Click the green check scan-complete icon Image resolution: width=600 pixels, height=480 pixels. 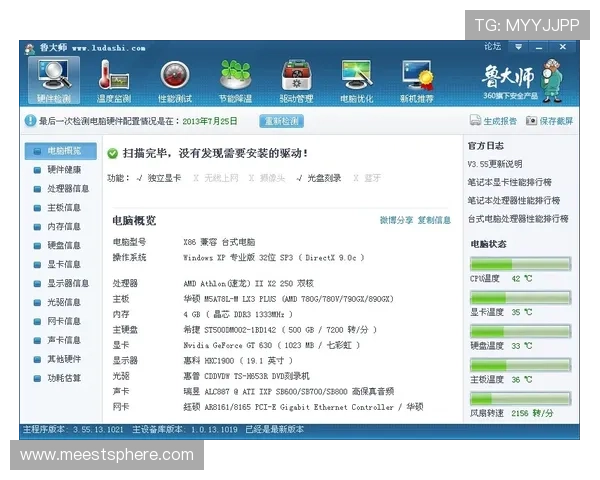pos(112,153)
